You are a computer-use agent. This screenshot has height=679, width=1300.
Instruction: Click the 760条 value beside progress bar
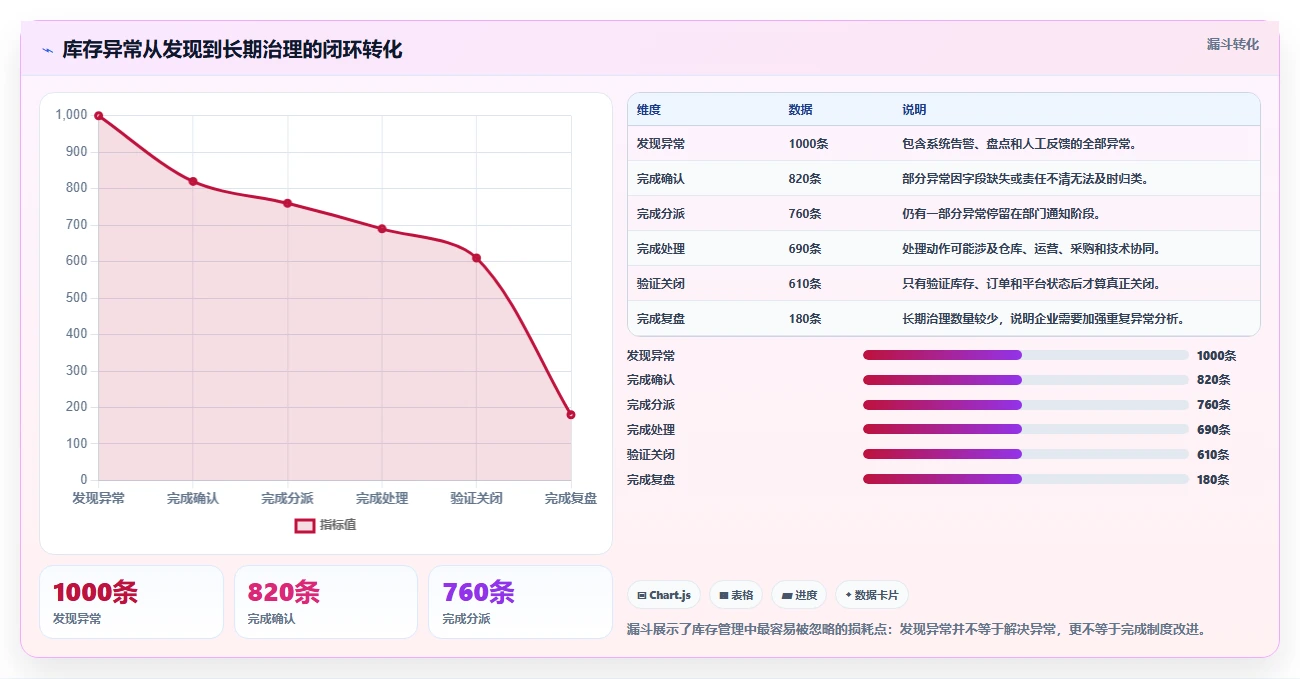pyautogui.click(x=1213, y=405)
